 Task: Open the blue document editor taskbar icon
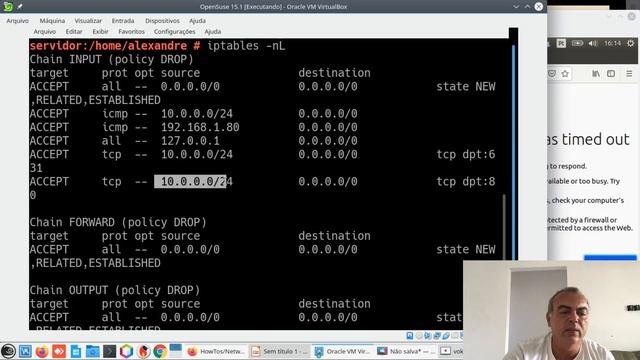pos(76,351)
